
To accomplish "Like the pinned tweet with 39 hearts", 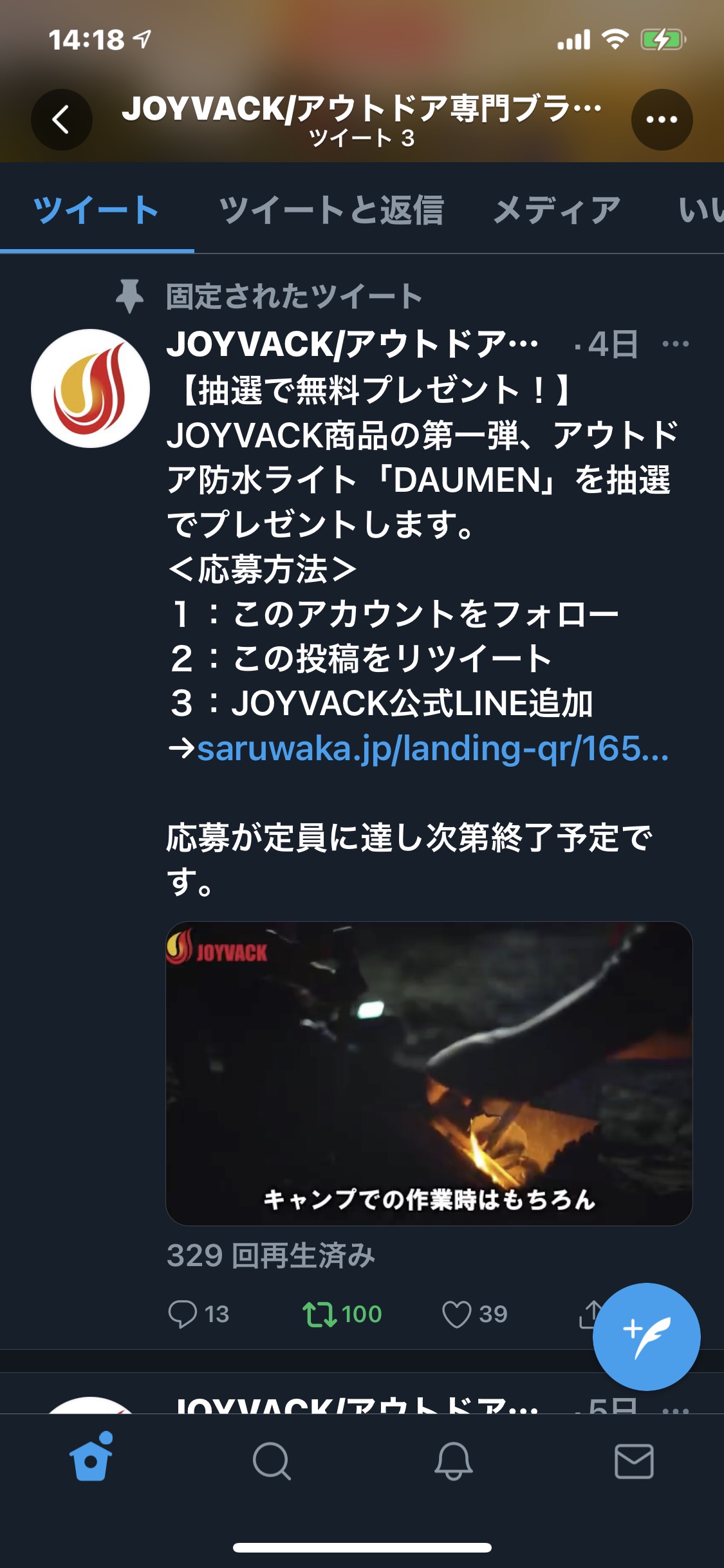I will 475,1314.
